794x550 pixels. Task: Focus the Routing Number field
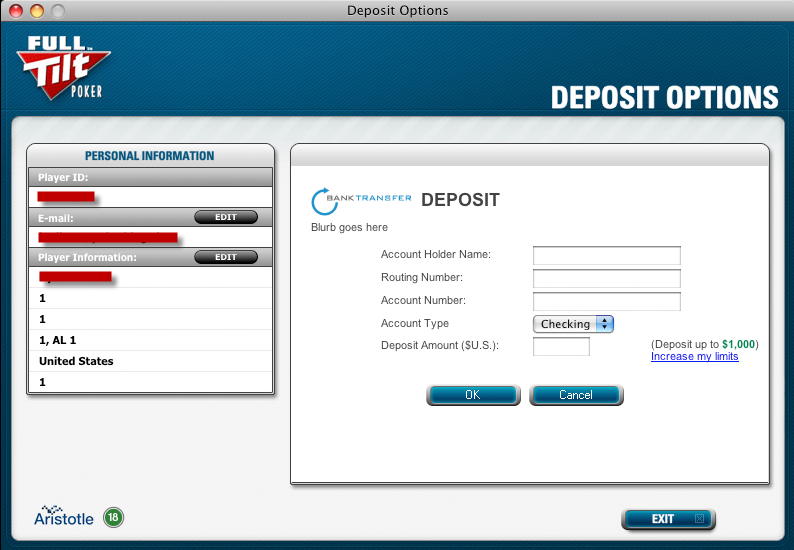click(606, 278)
